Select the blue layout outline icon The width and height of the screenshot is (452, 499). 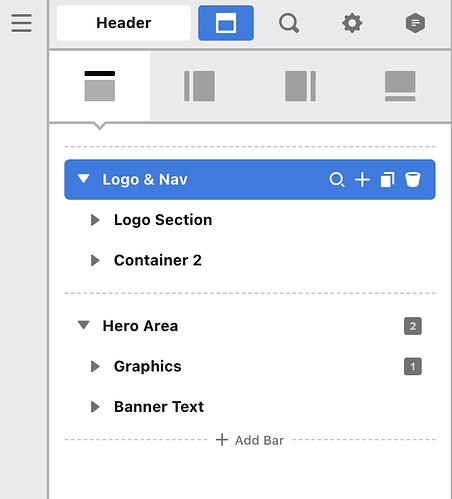click(x=226, y=23)
